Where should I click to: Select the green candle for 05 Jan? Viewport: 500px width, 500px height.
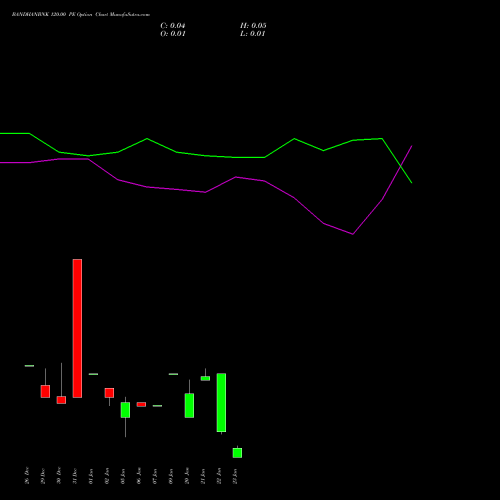(125, 410)
